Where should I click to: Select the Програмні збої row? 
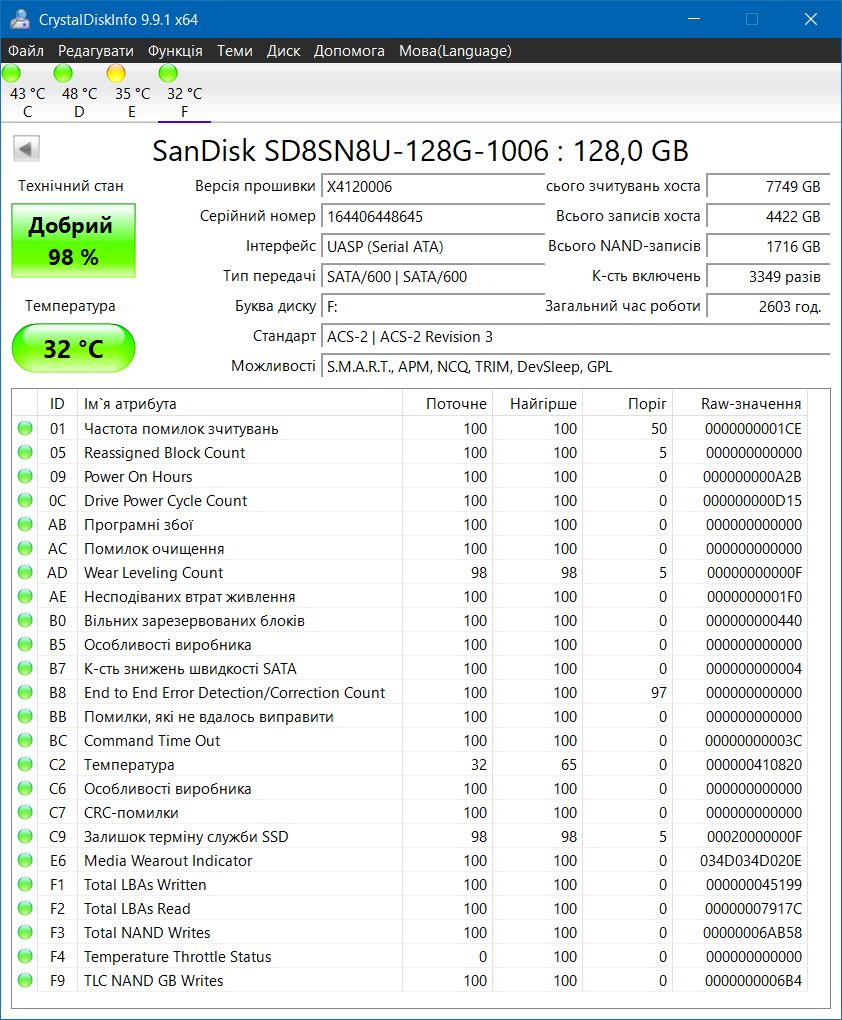[x=410, y=524]
